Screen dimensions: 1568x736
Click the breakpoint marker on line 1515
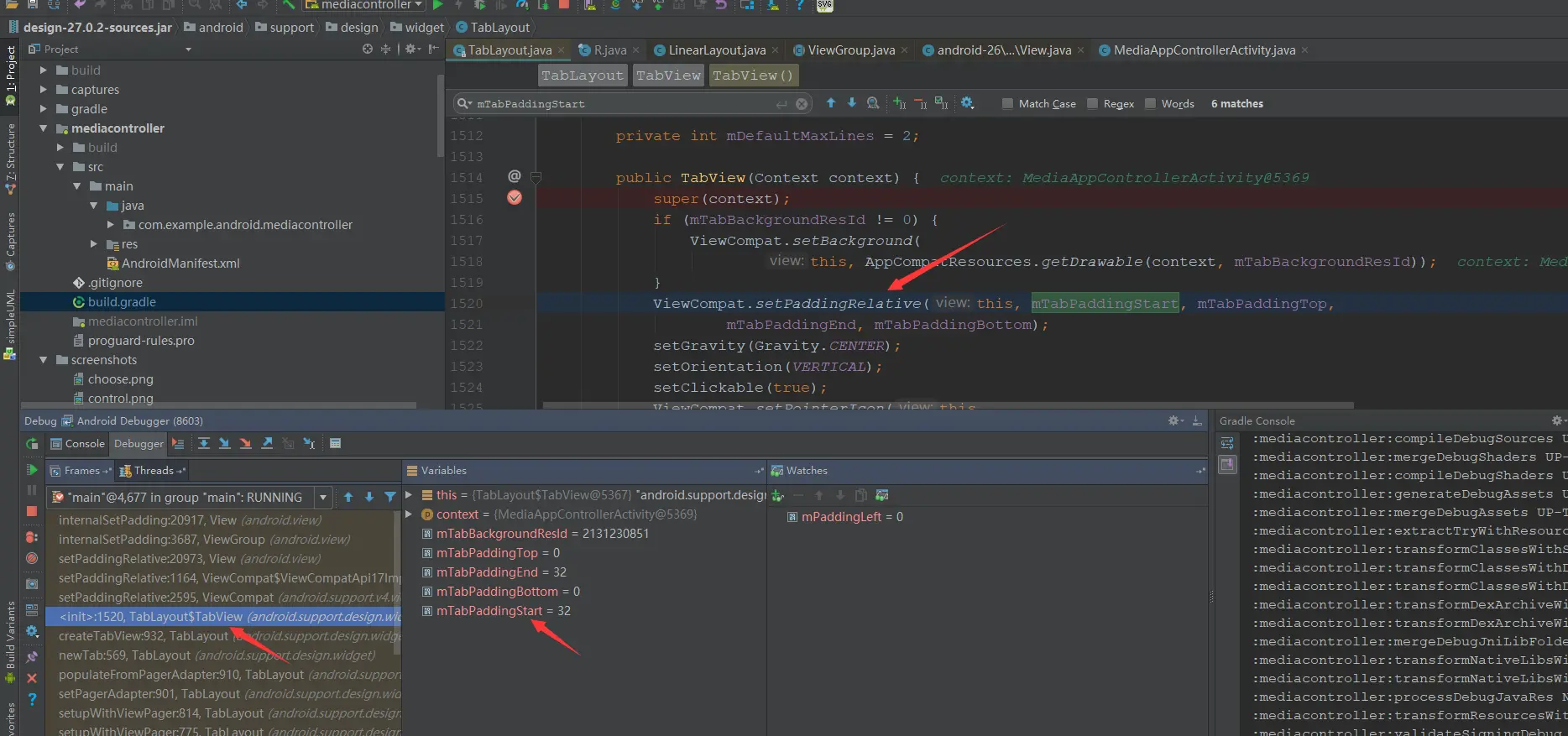click(515, 198)
